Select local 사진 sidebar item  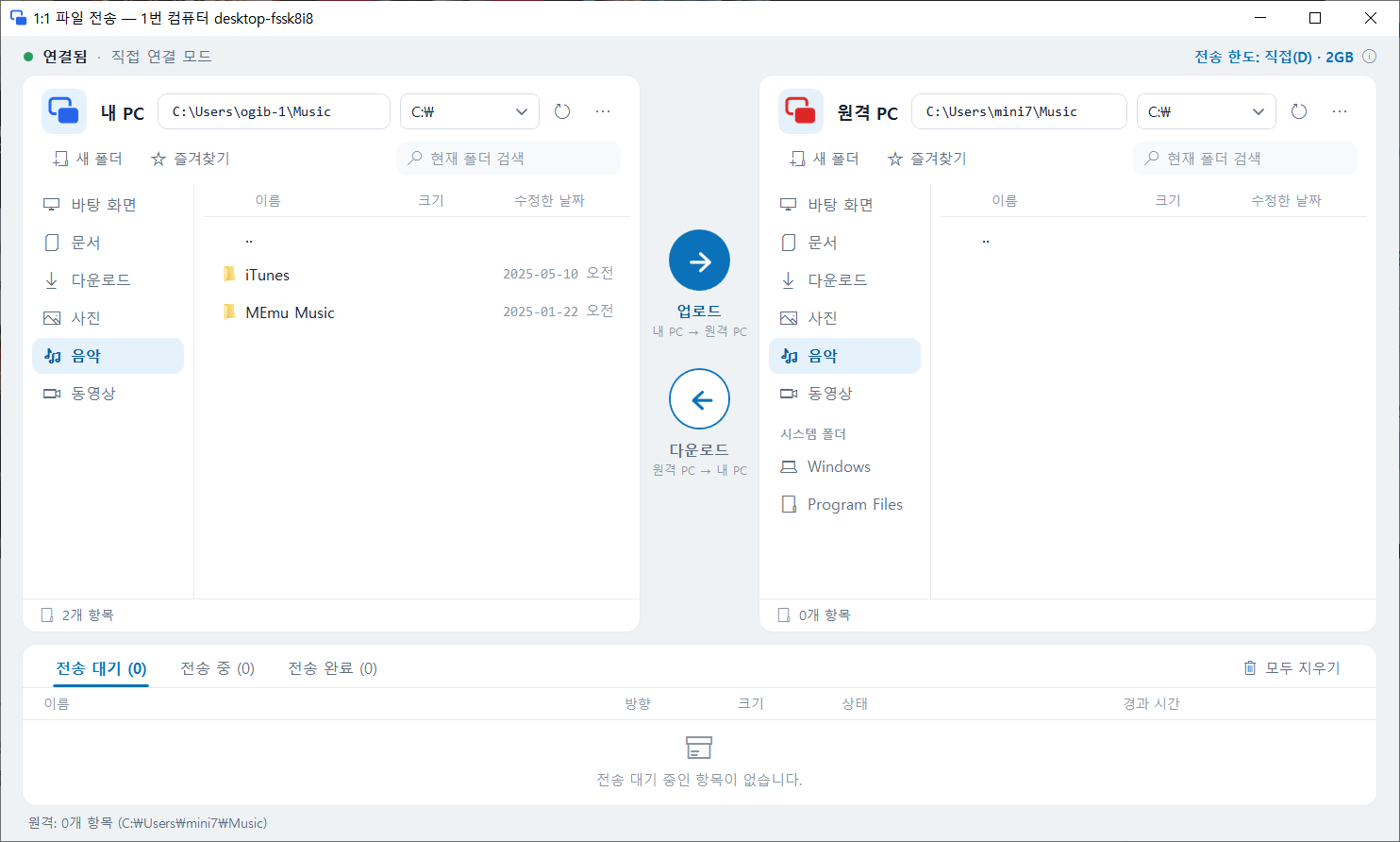(x=108, y=318)
